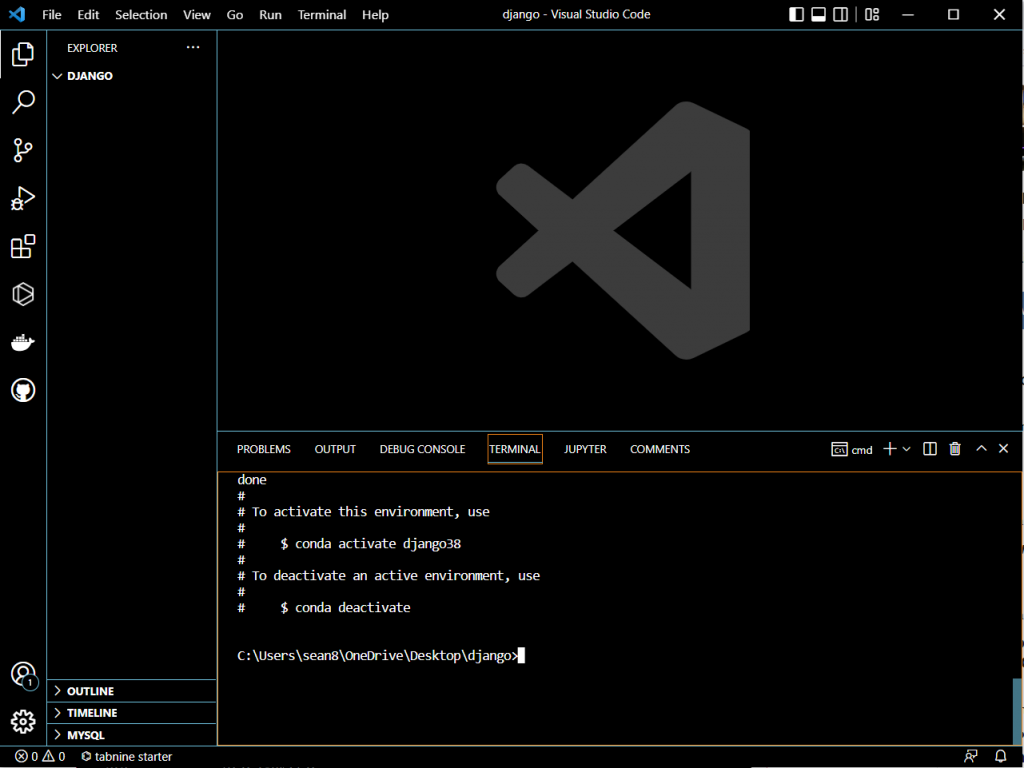The image size is (1024, 768).
Task: Open the File menu
Action: point(52,14)
